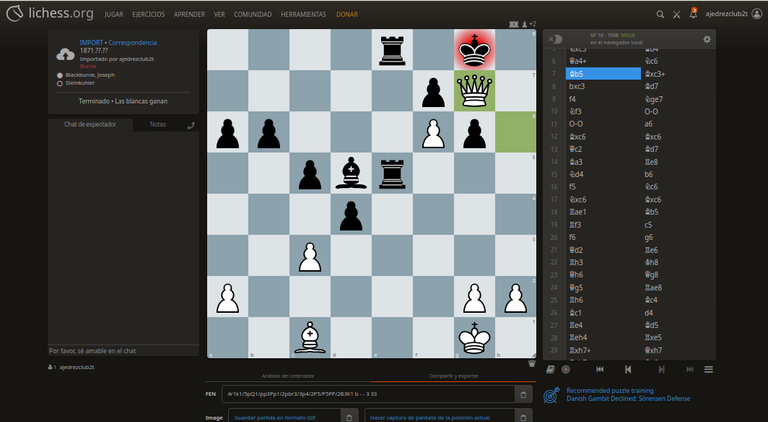Select move 7 Bb5 in the move list
This screenshot has height=422, width=768.
(x=603, y=73)
